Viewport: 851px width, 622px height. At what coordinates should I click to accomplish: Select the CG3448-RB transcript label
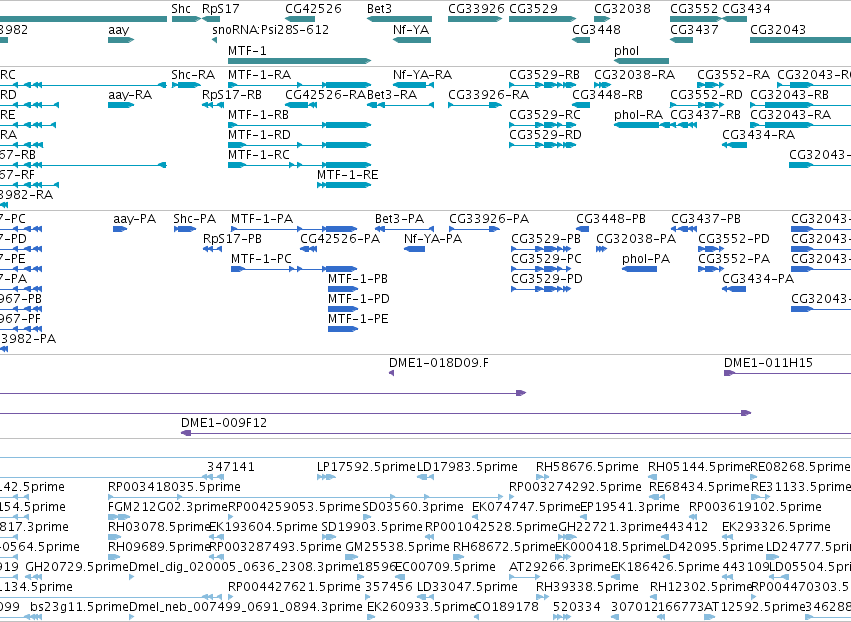tap(607, 95)
